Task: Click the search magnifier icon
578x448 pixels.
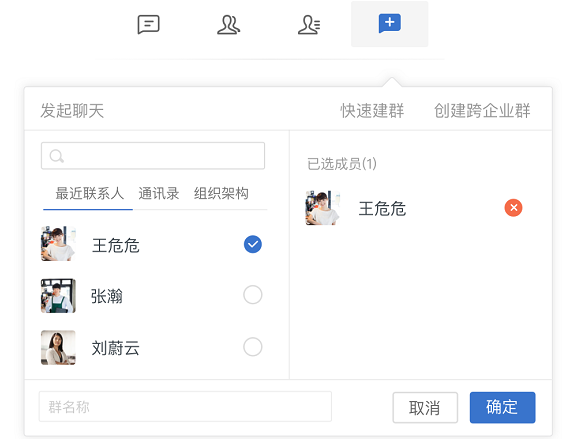Action: [x=56, y=156]
